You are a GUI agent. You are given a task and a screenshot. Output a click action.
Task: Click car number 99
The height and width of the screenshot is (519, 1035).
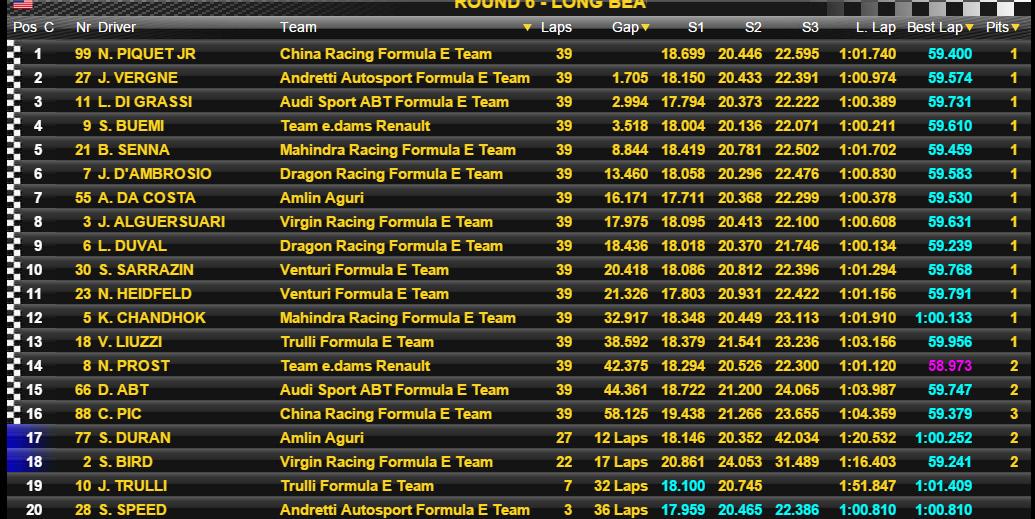pos(83,54)
